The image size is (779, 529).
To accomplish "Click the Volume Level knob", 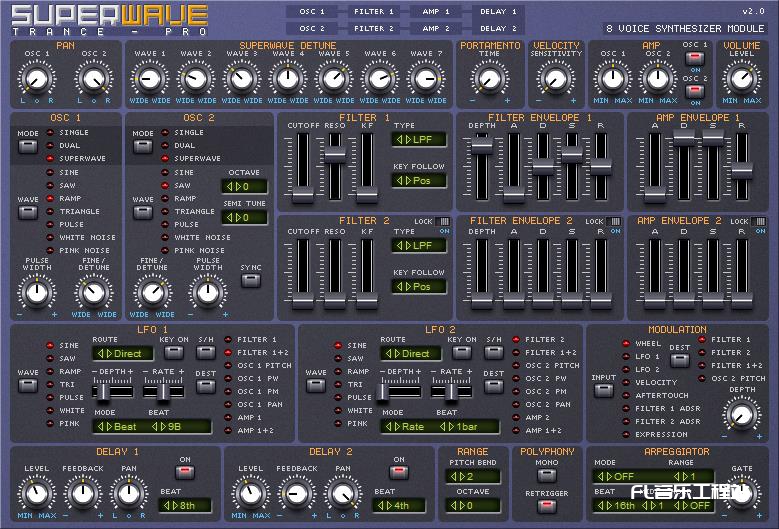I will 741,78.
